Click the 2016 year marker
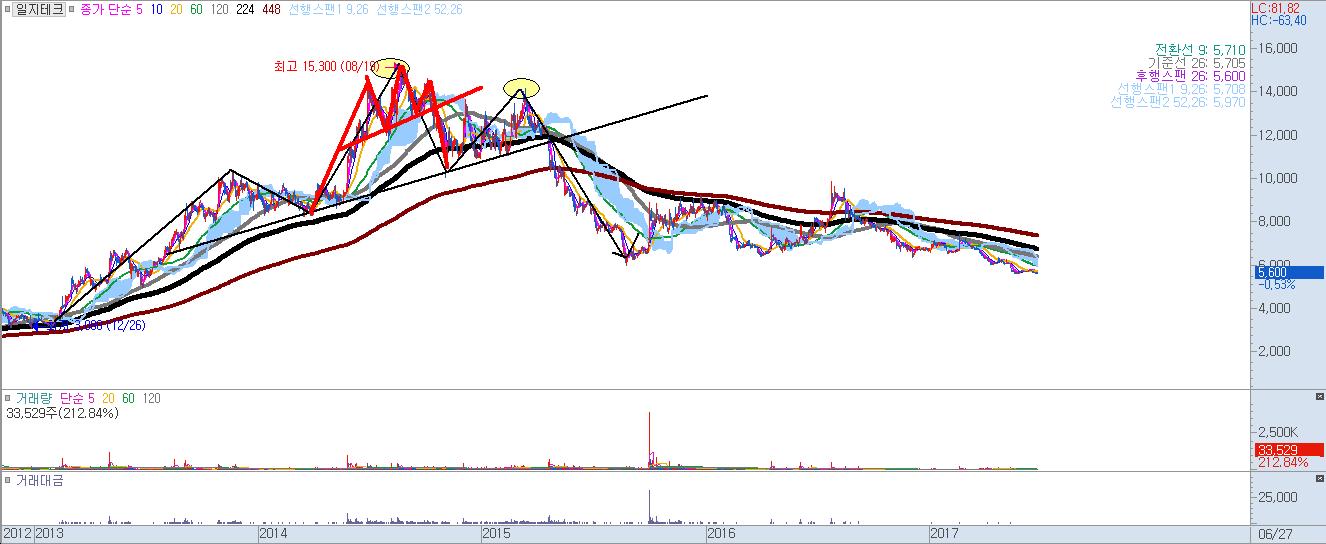1326x544 pixels. tap(720, 534)
